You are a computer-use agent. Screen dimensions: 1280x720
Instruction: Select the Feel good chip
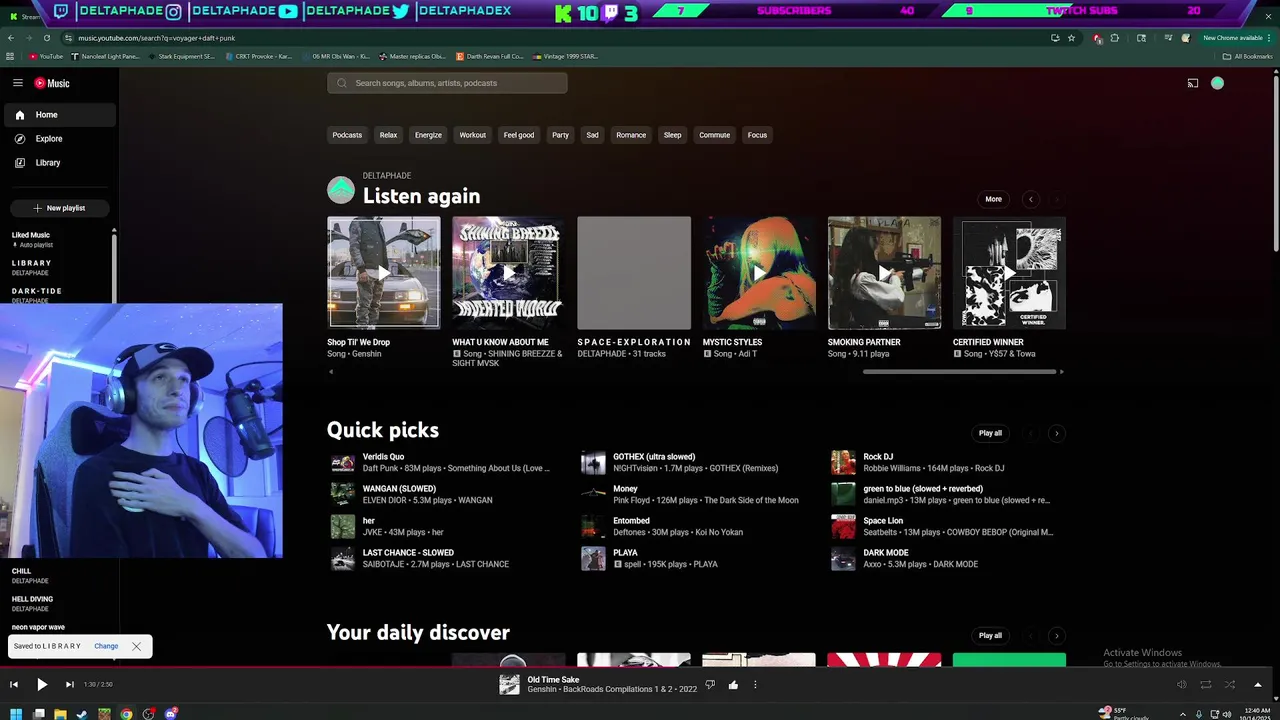(519, 135)
